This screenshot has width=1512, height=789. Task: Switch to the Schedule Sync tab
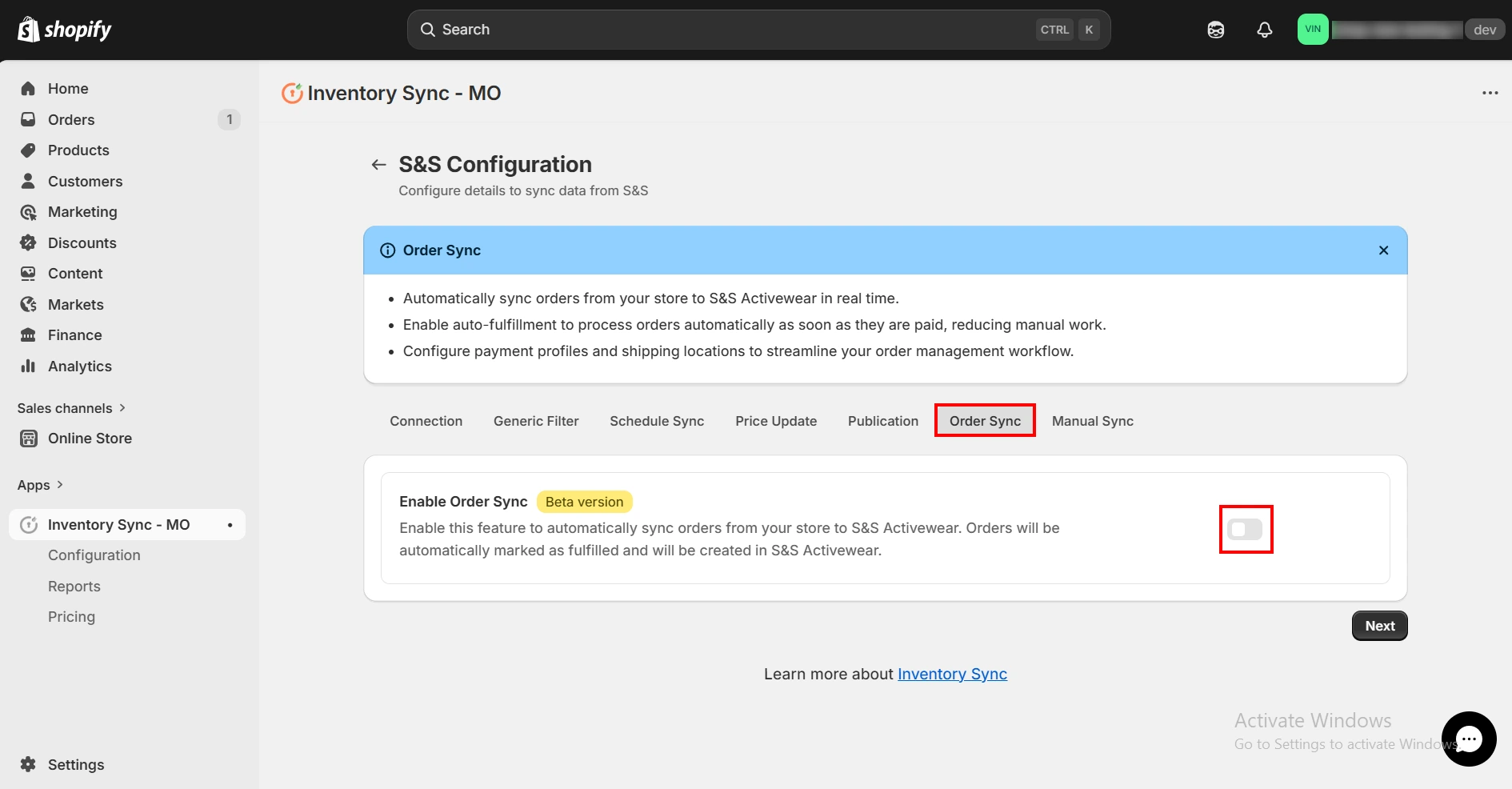pyautogui.click(x=656, y=421)
